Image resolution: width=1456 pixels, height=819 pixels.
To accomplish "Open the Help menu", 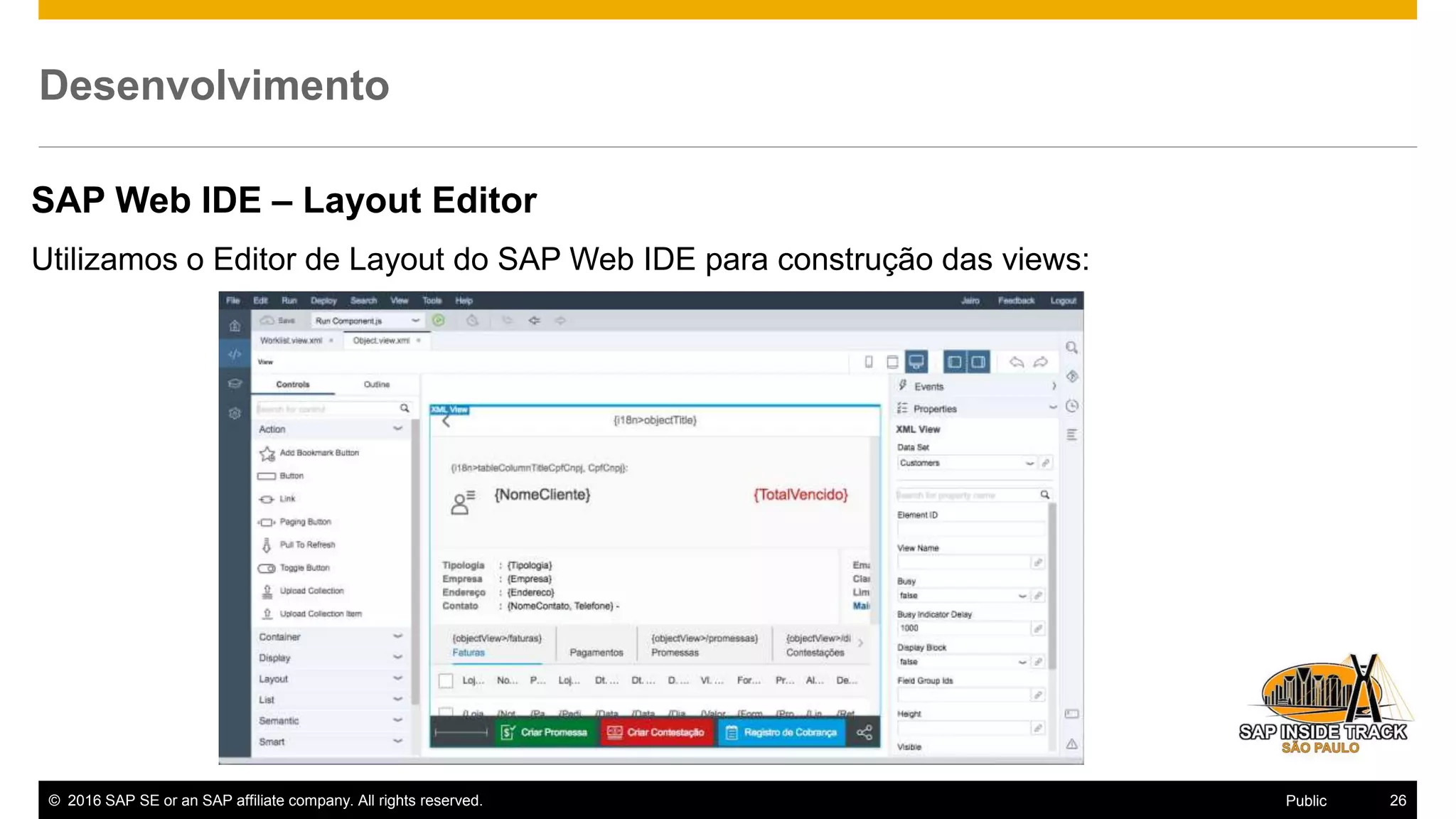I will (464, 300).
